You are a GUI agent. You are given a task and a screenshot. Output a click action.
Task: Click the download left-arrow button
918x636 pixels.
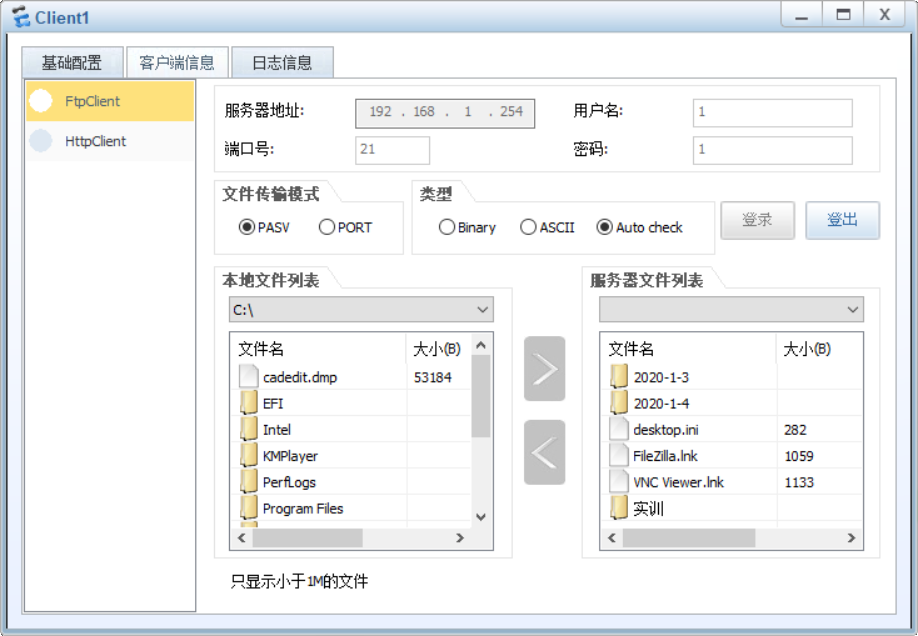[544, 452]
